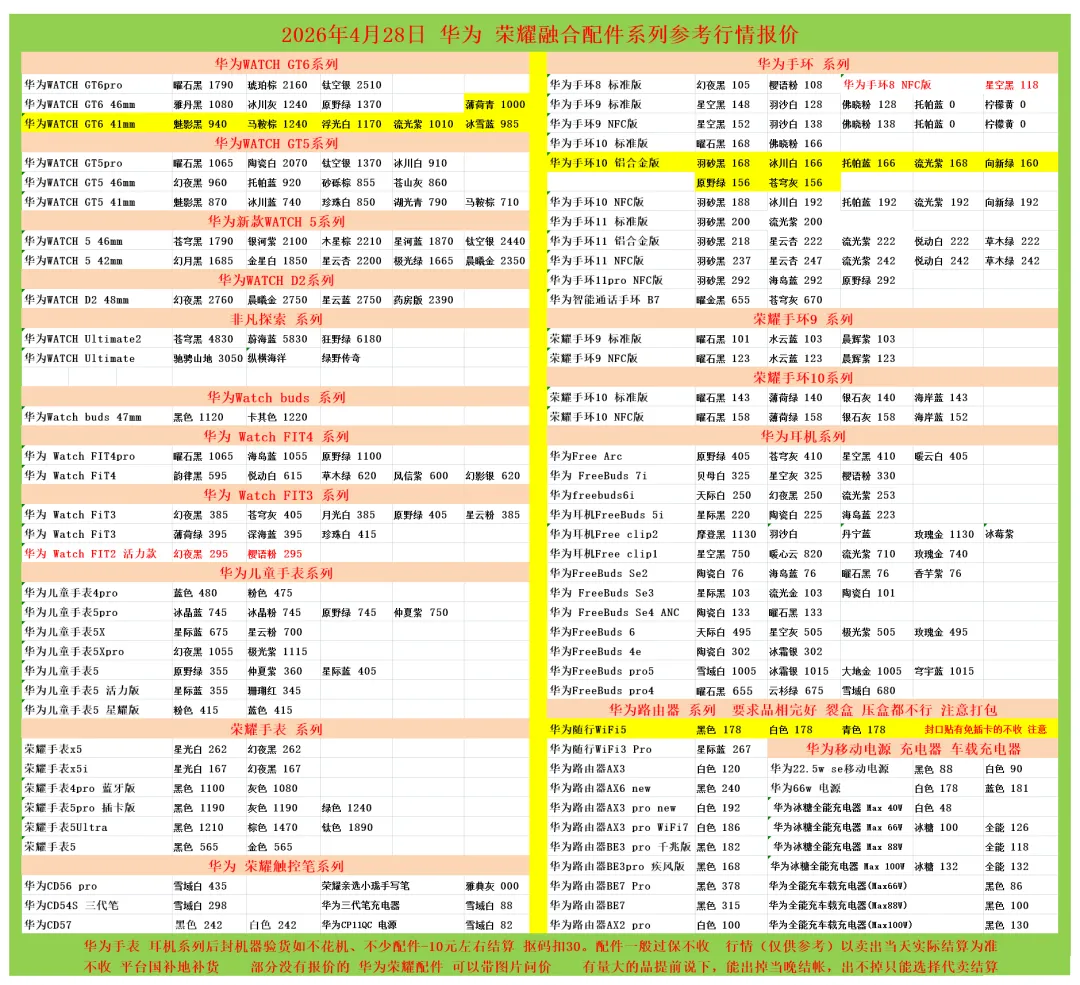Select the "非凡探索 系列" section header

pyautogui.click(x=276, y=319)
